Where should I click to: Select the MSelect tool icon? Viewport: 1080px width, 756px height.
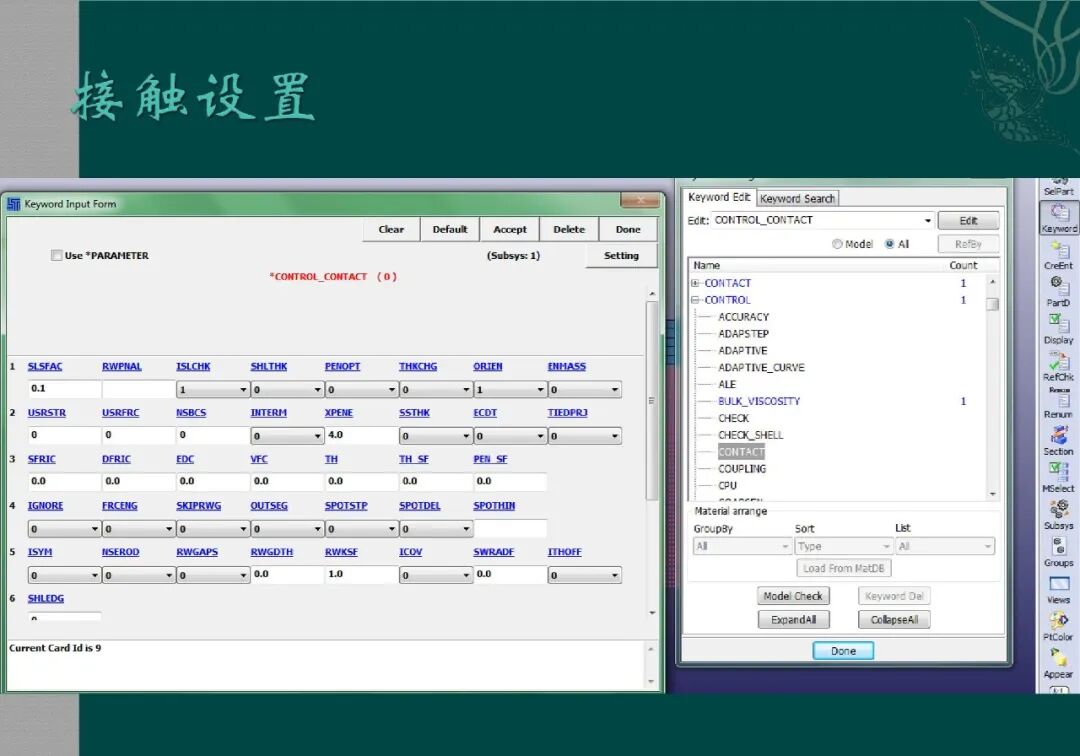tap(1058, 478)
